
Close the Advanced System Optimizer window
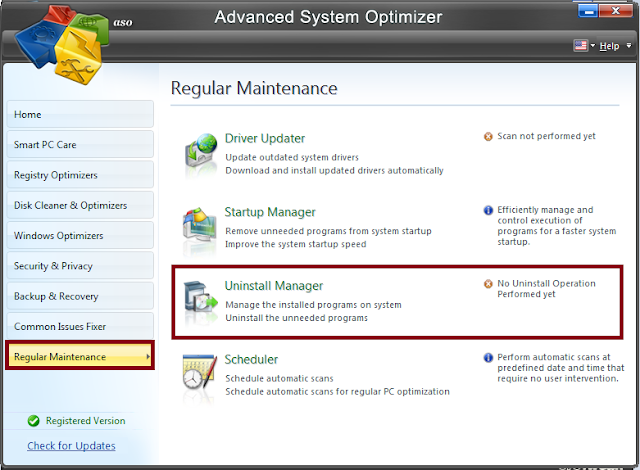coord(616,11)
